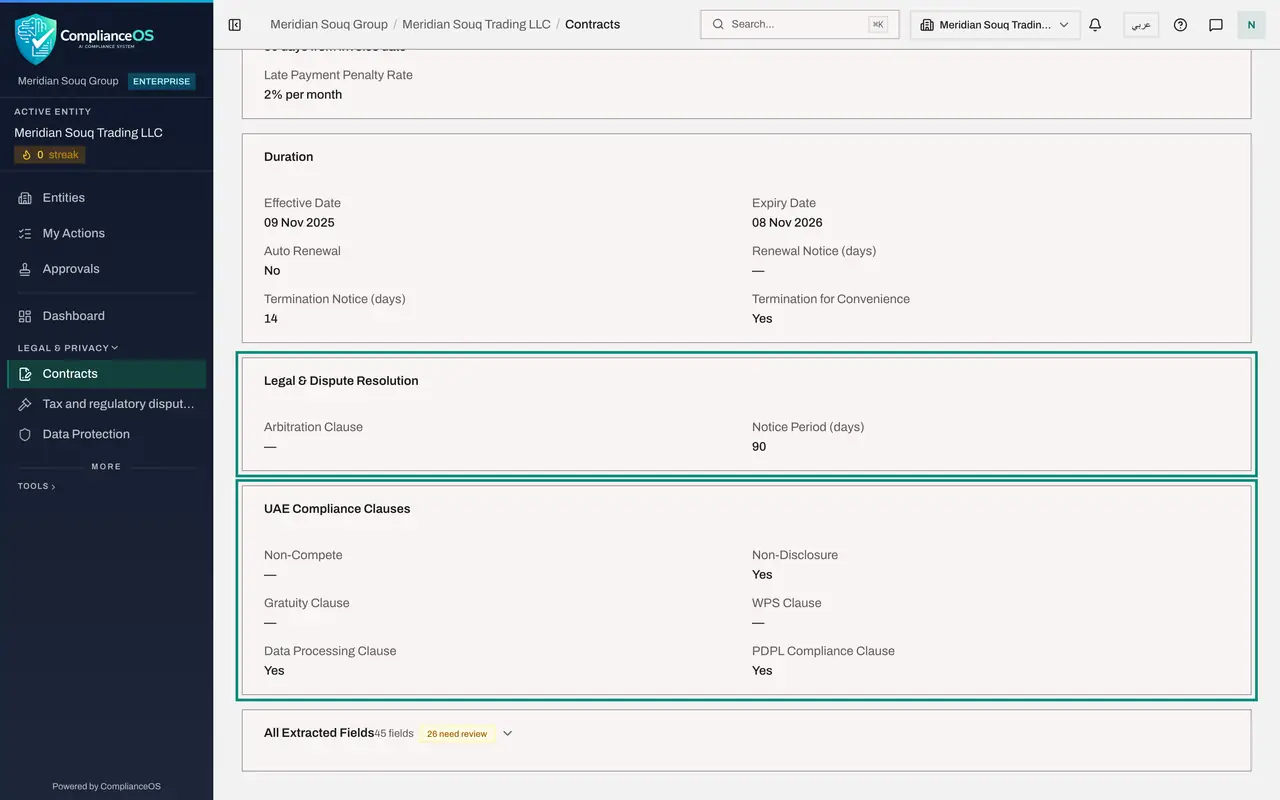Image resolution: width=1280 pixels, height=800 pixels.
Task: Click the ComplianceOS shield logo
Action: click(x=35, y=38)
